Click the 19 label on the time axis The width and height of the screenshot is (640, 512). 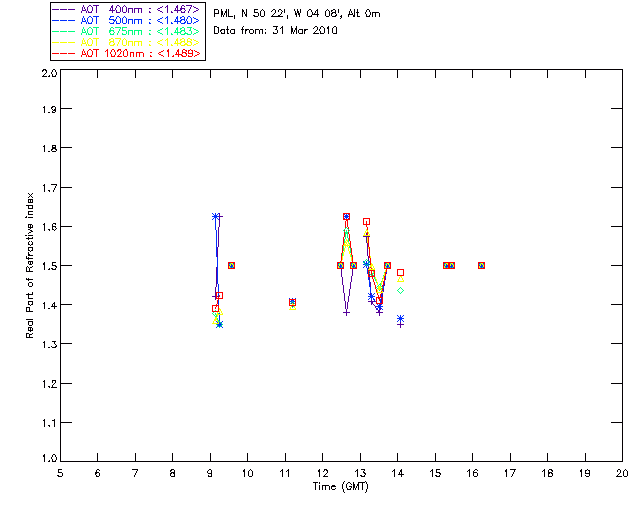585,473
